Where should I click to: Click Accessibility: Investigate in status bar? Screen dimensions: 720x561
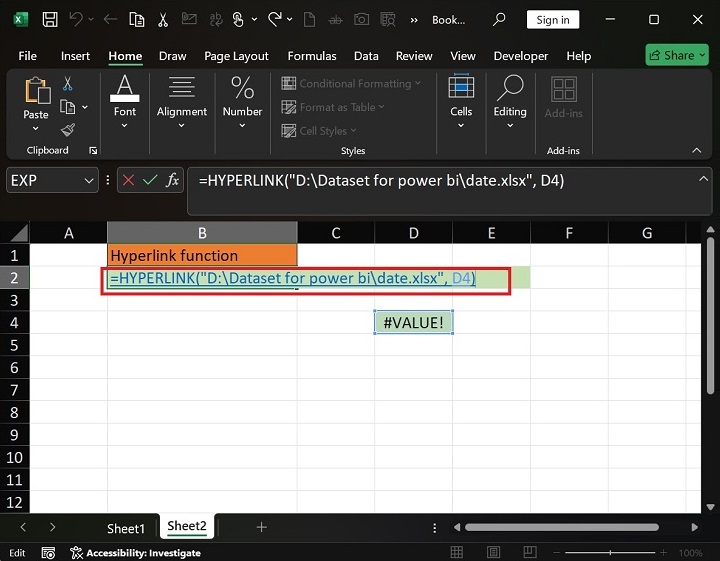coord(136,553)
